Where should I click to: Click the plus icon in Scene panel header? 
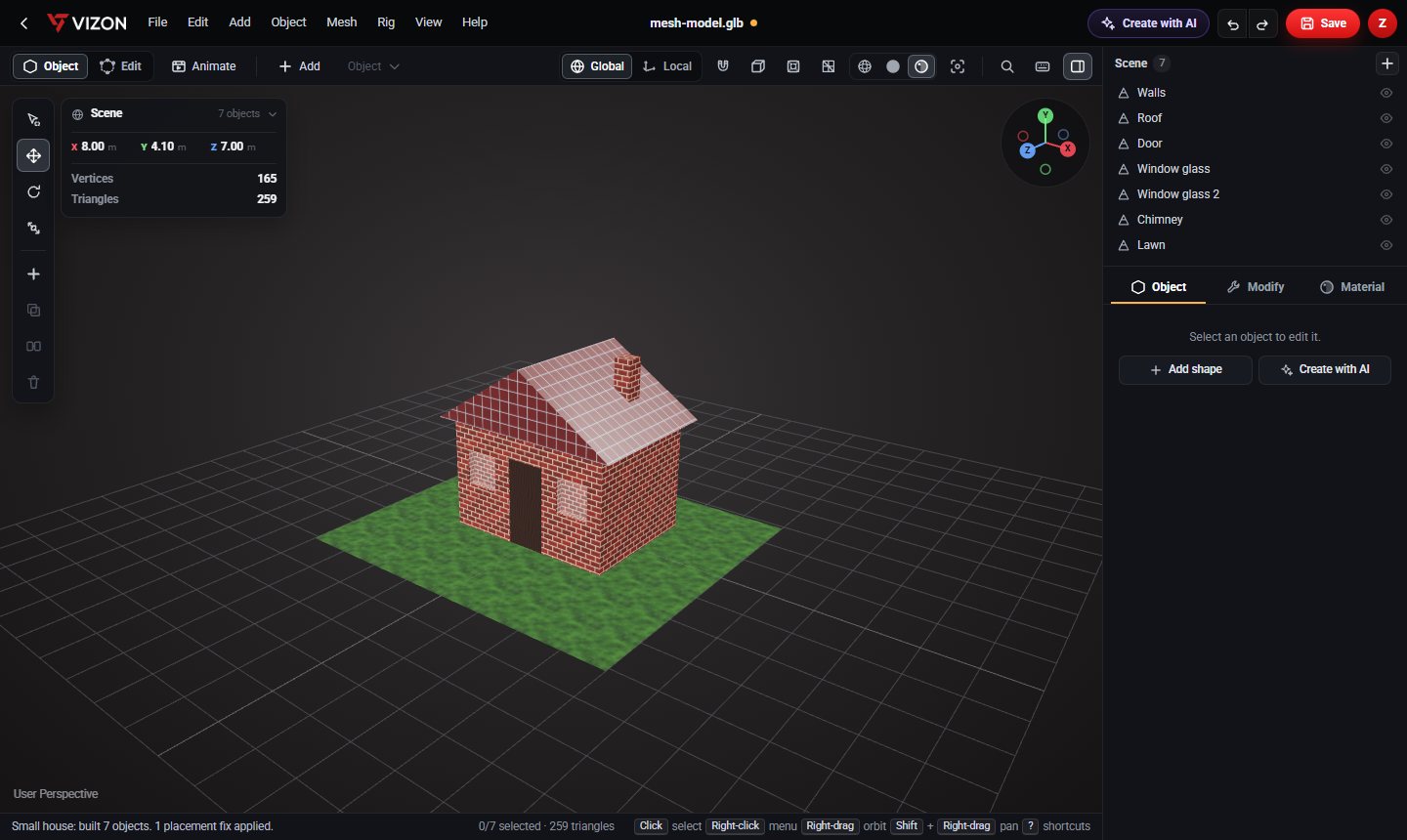[x=1386, y=63]
